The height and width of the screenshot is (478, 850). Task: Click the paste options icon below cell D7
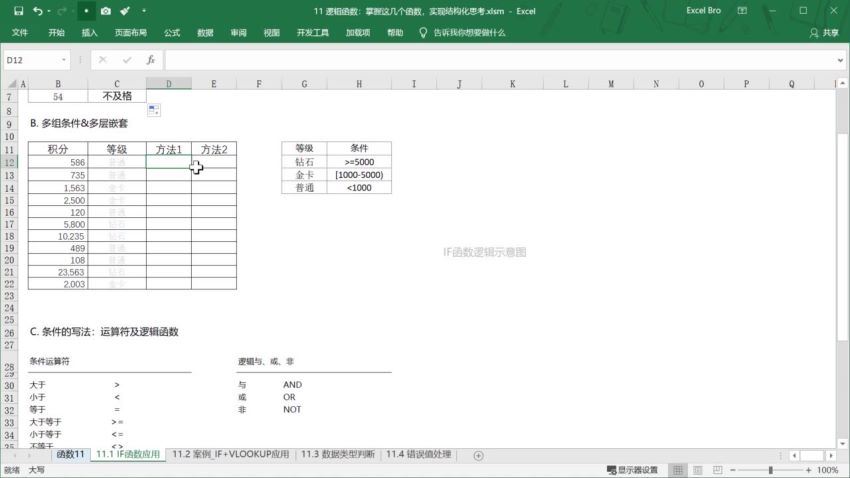(x=153, y=109)
